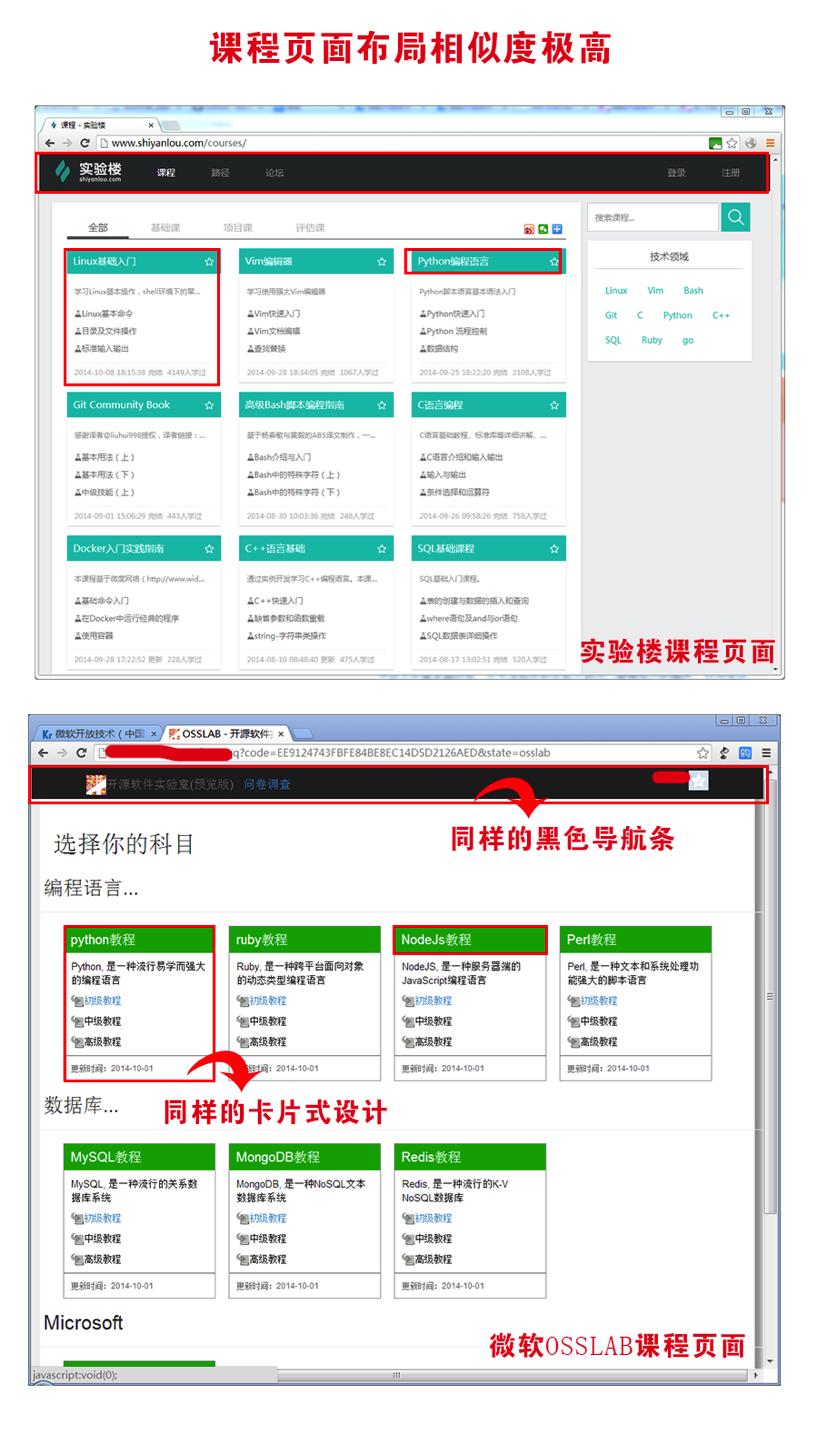Click the Bash tag under 技术领域
Viewport: 818px width, 1454px height.
coord(693,291)
